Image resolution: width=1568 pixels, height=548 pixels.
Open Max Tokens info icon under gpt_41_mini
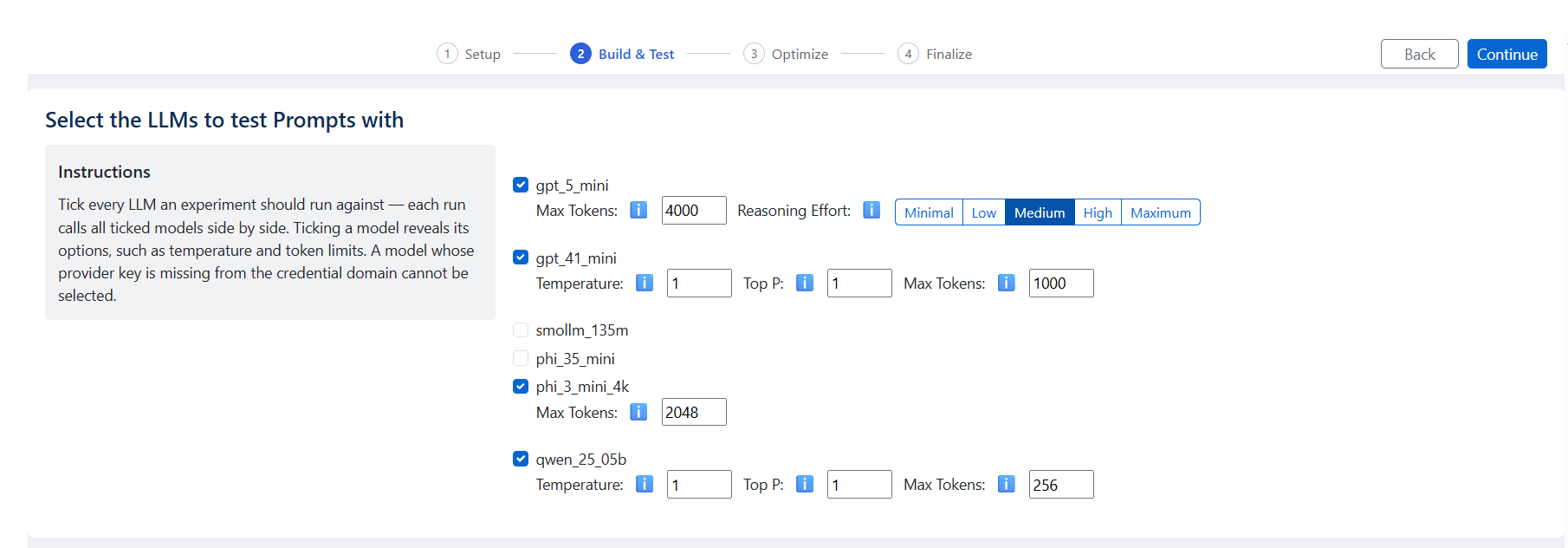point(1006,283)
